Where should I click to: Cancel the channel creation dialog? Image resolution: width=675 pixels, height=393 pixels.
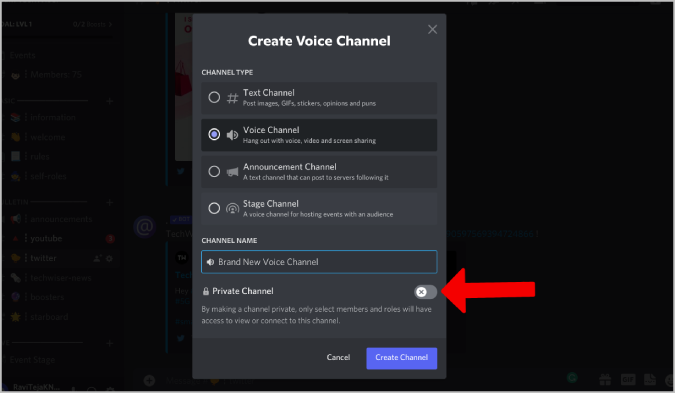coord(338,357)
